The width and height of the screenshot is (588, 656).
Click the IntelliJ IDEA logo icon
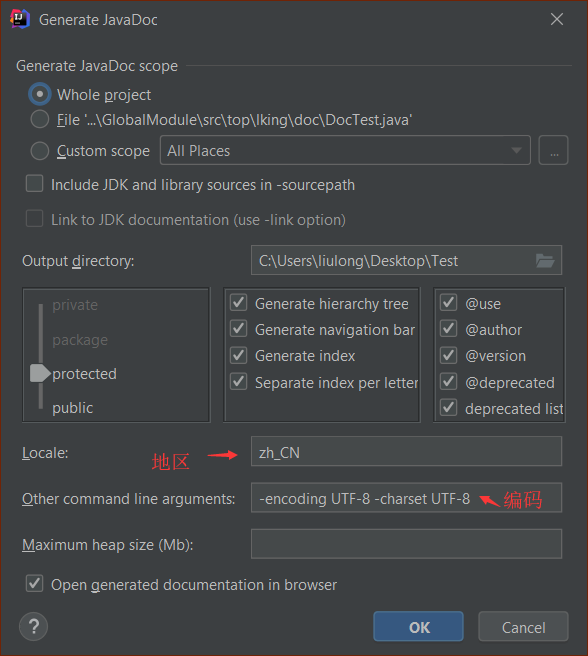tap(20, 19)
